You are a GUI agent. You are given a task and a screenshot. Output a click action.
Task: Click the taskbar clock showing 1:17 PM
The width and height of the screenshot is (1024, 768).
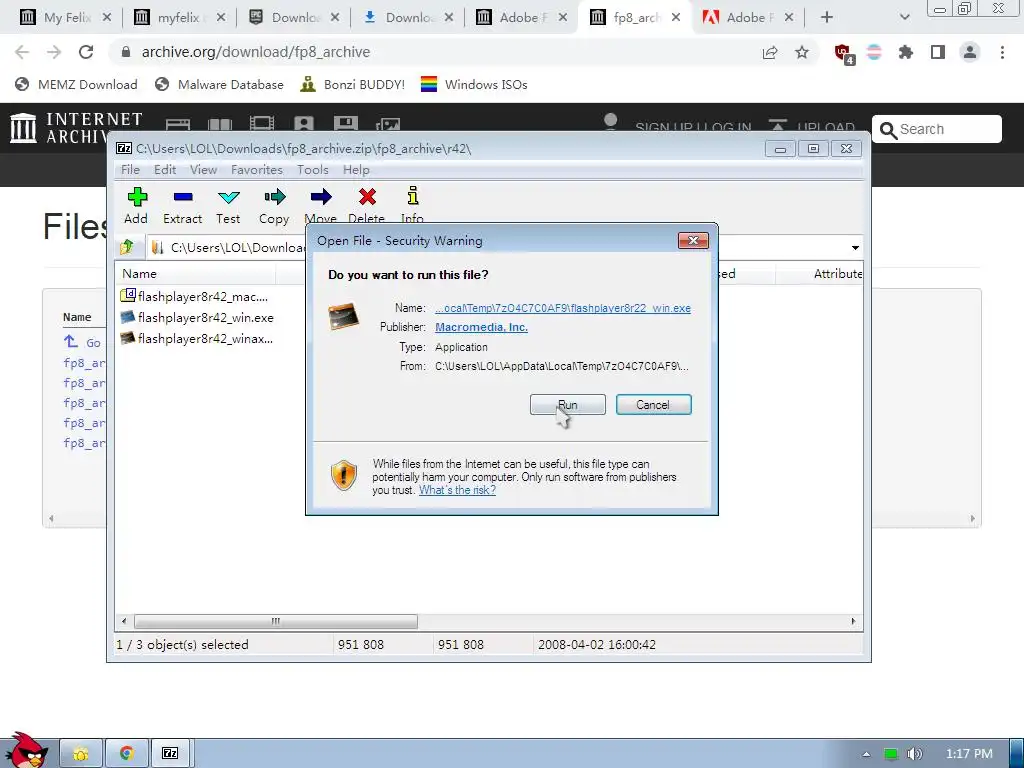969,754
